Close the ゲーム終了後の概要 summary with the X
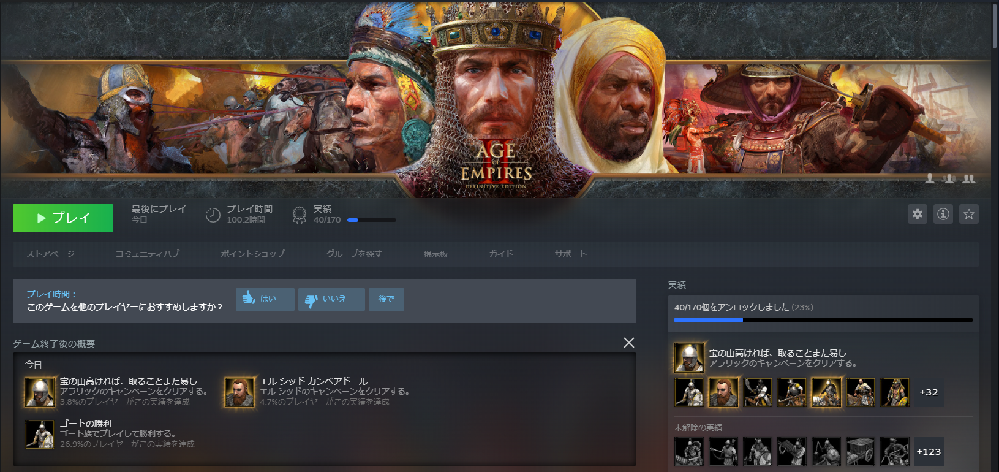 pyautogui.click(x=629, y=343)
